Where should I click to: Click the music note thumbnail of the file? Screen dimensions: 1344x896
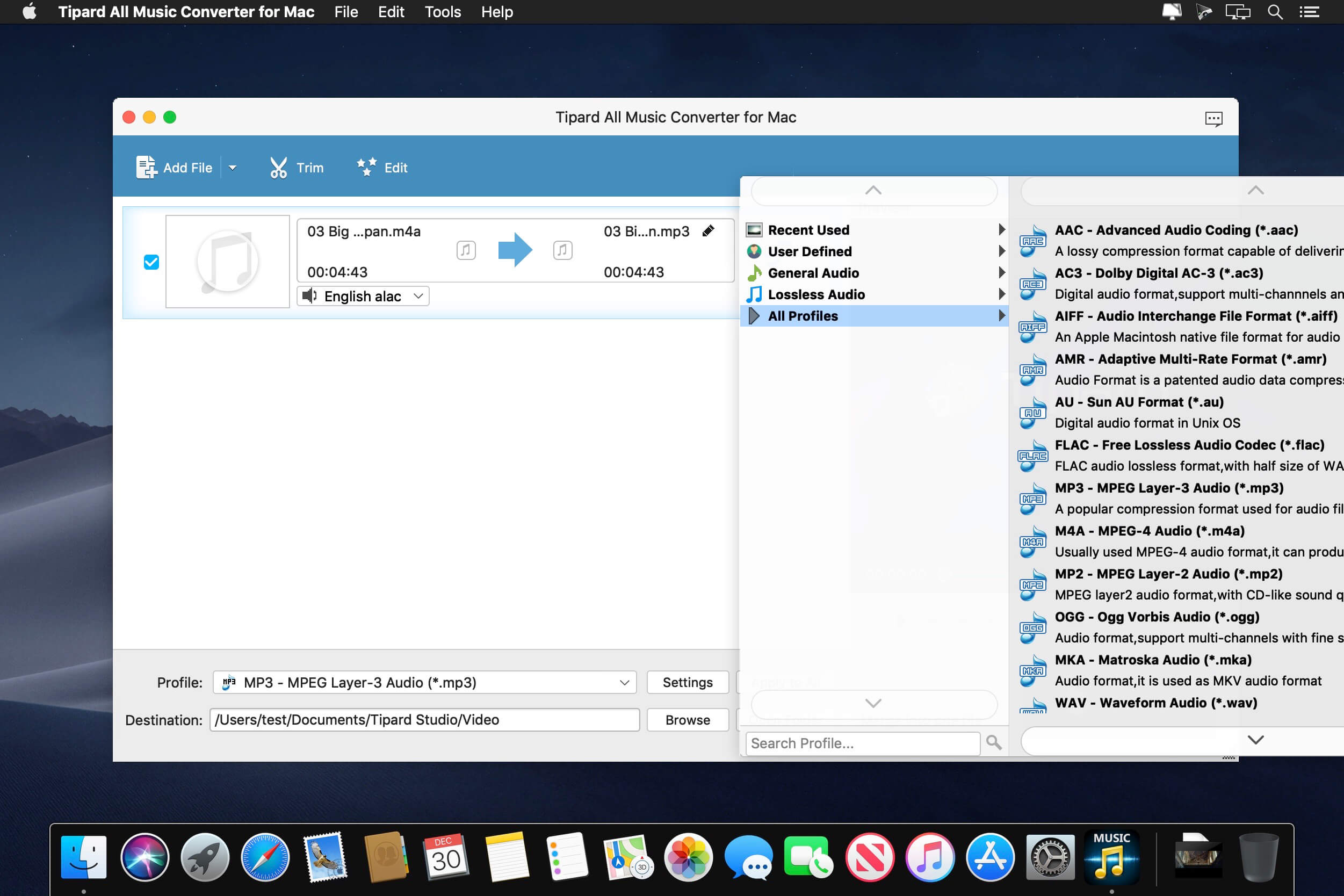point(227,262)
